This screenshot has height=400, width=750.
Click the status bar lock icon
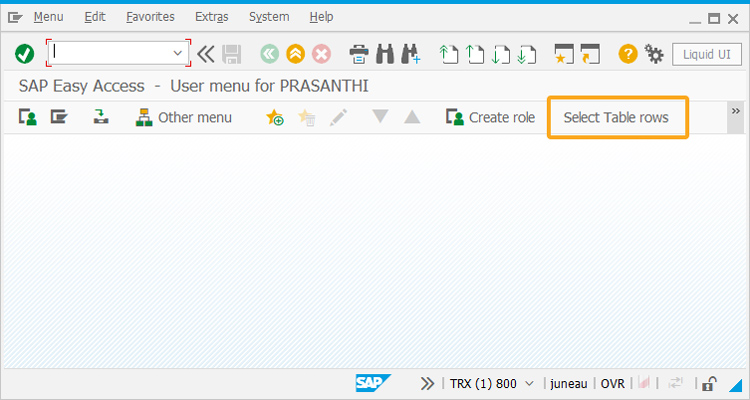coord(709,383)
